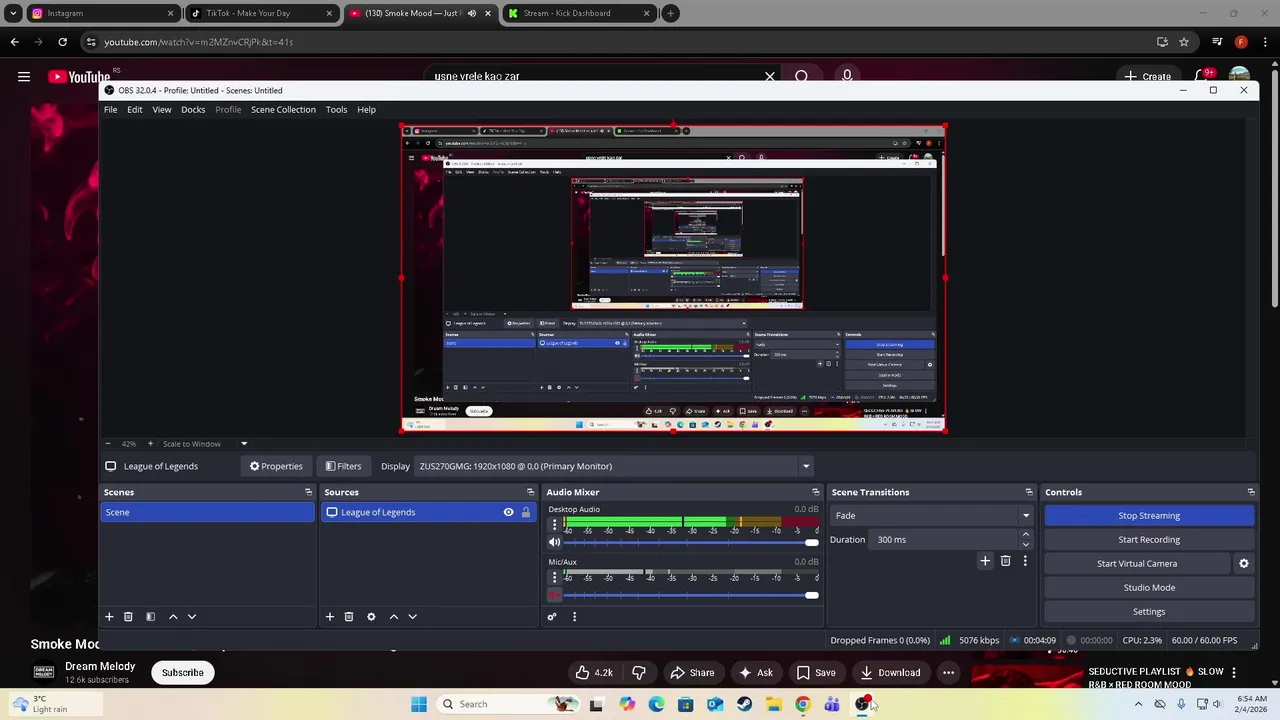This screenshot has height=720, width=1280.
Task: Open OBS Edit menu
Action: 134,110
